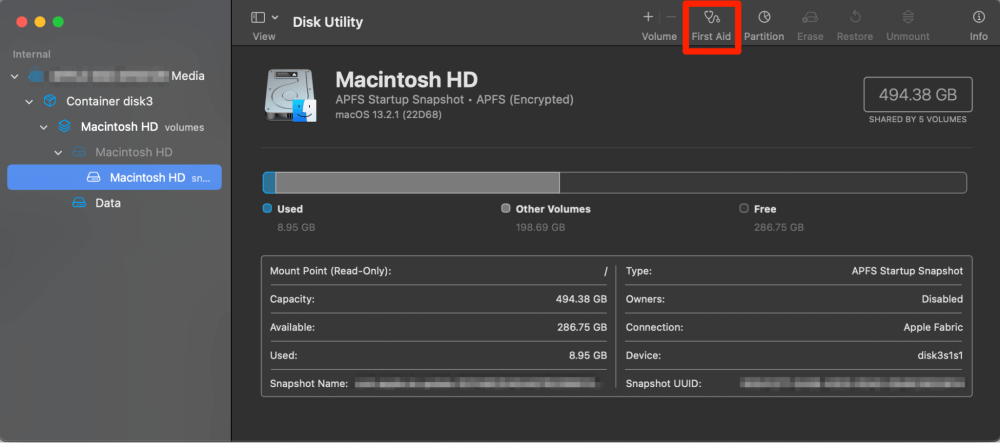Click the Macintosh HD title heading
Image resolution: width=1000 pixels, height=443 pixels.
tap(406, 80)
